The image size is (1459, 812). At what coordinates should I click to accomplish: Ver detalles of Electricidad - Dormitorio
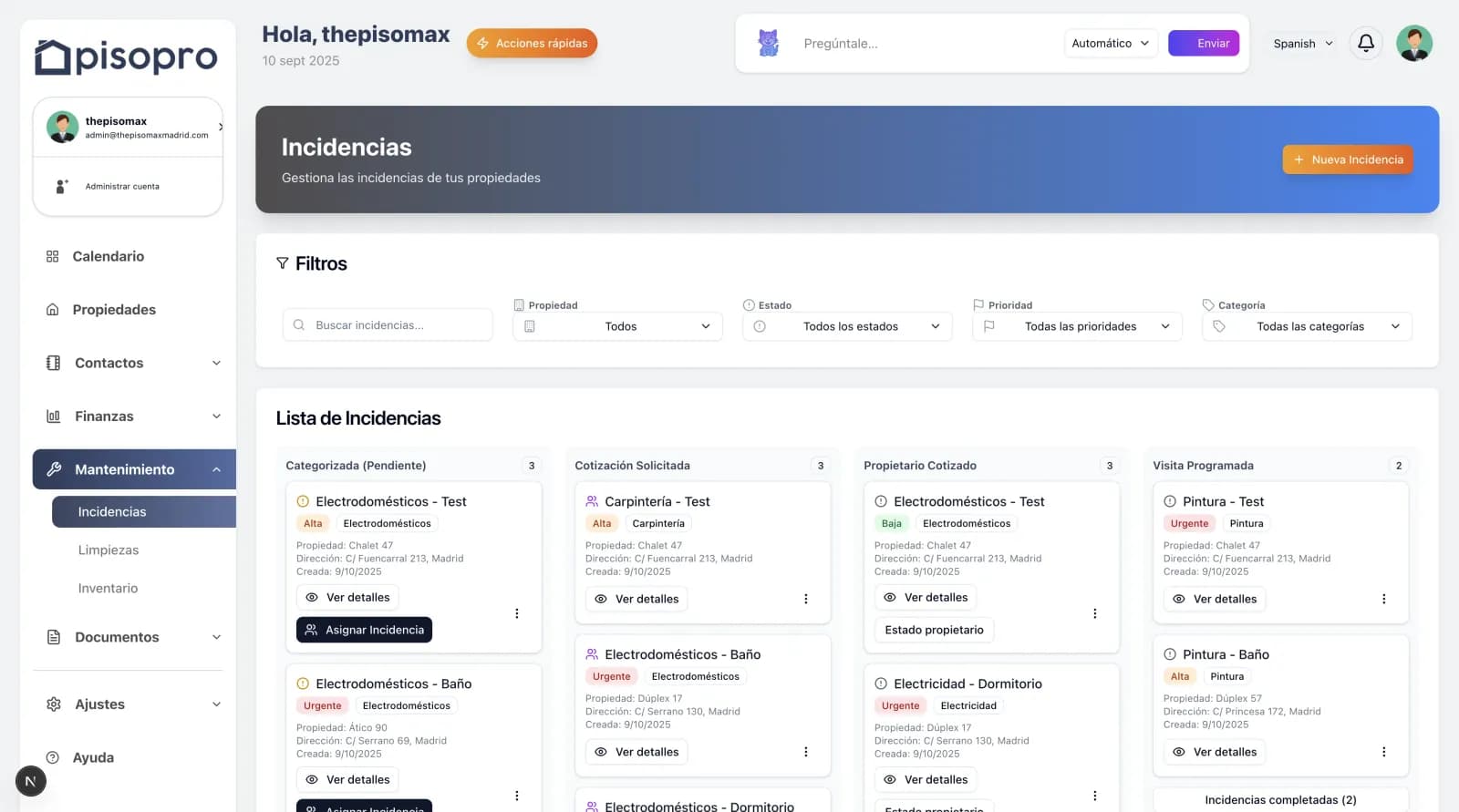tap(926, 779)
